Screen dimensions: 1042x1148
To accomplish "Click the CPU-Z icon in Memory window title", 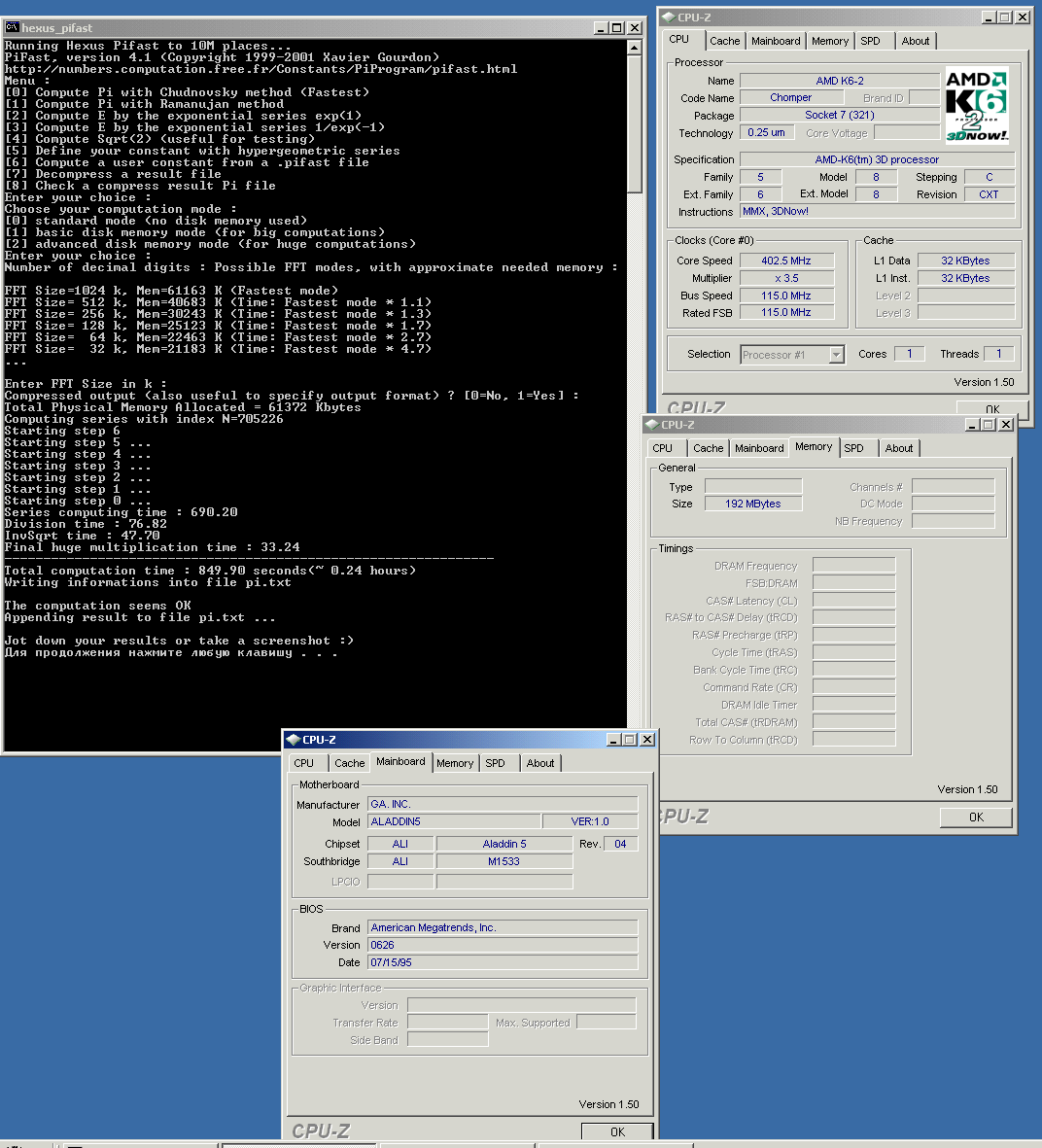I will tap(651, 425).
